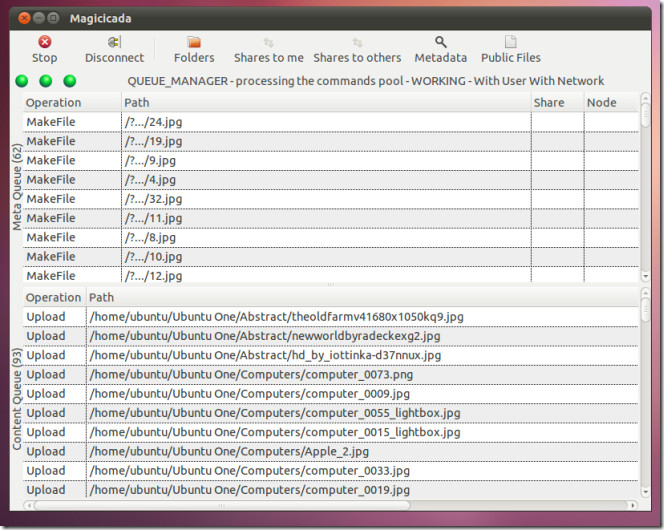Click the Disconnect plug icon
The height and width of the screenshot is (530, 664).
point(114,42)
